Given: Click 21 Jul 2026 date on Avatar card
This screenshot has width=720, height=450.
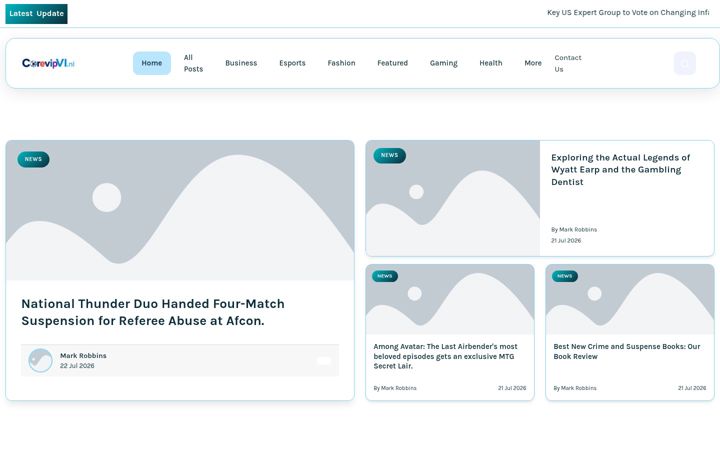Looking at the screenshot, I should (512, 388).
